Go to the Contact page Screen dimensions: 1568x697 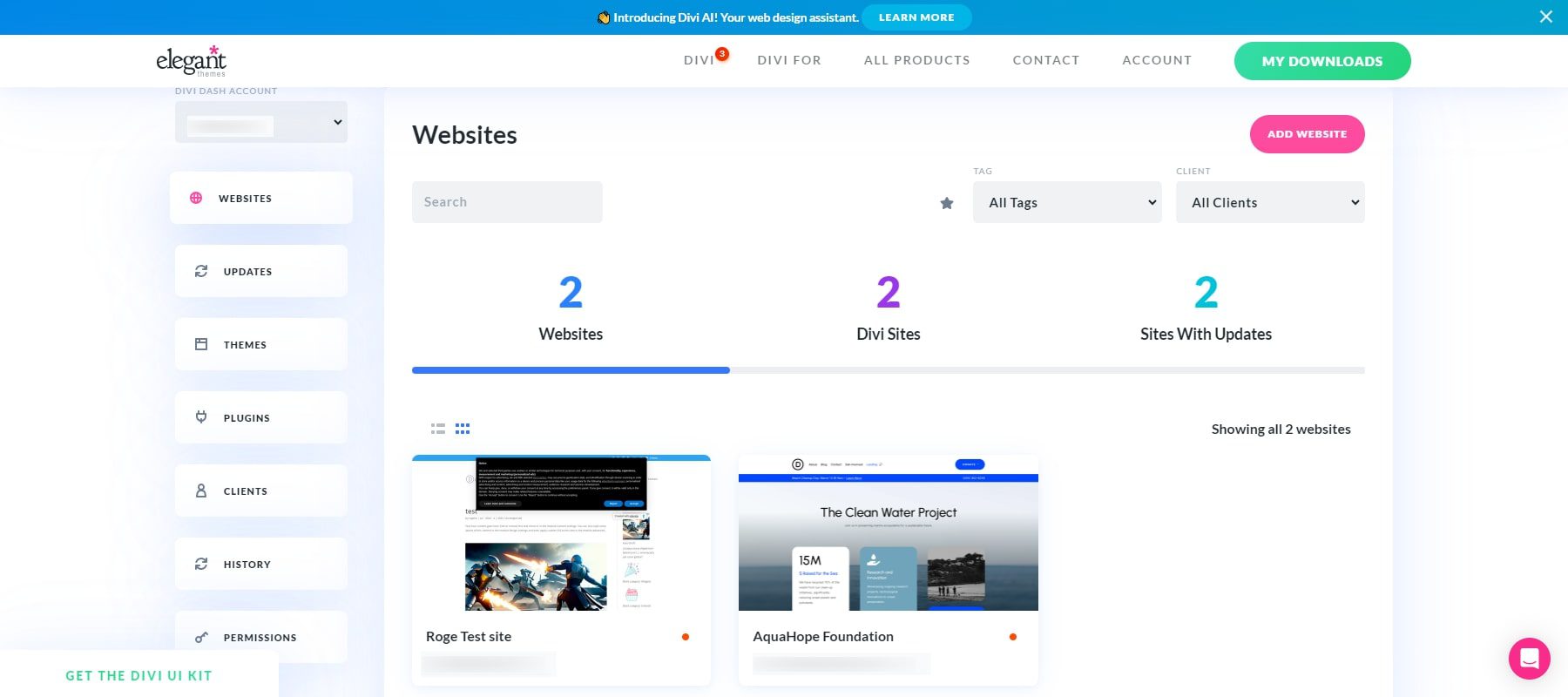pyautogui.click(x=1046, y=60)
